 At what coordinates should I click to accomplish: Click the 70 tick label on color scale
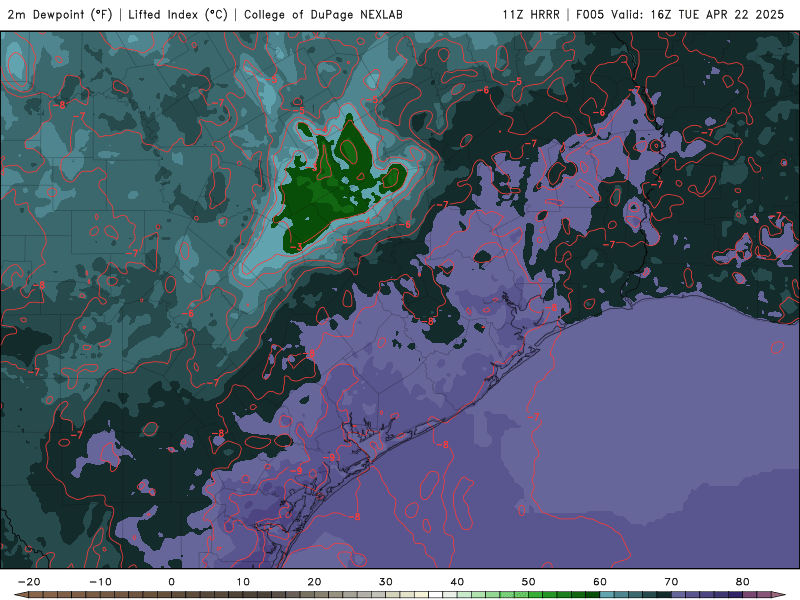(671, 582)
